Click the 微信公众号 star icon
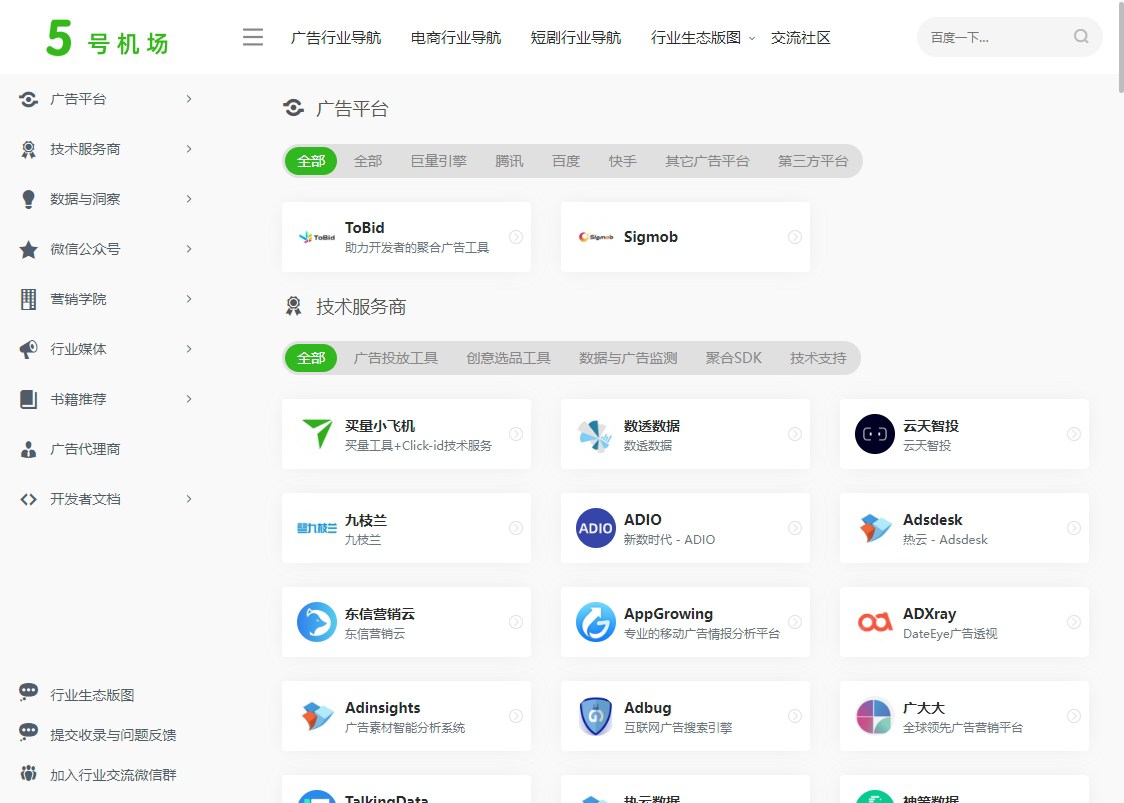 [x=29, y=250]
